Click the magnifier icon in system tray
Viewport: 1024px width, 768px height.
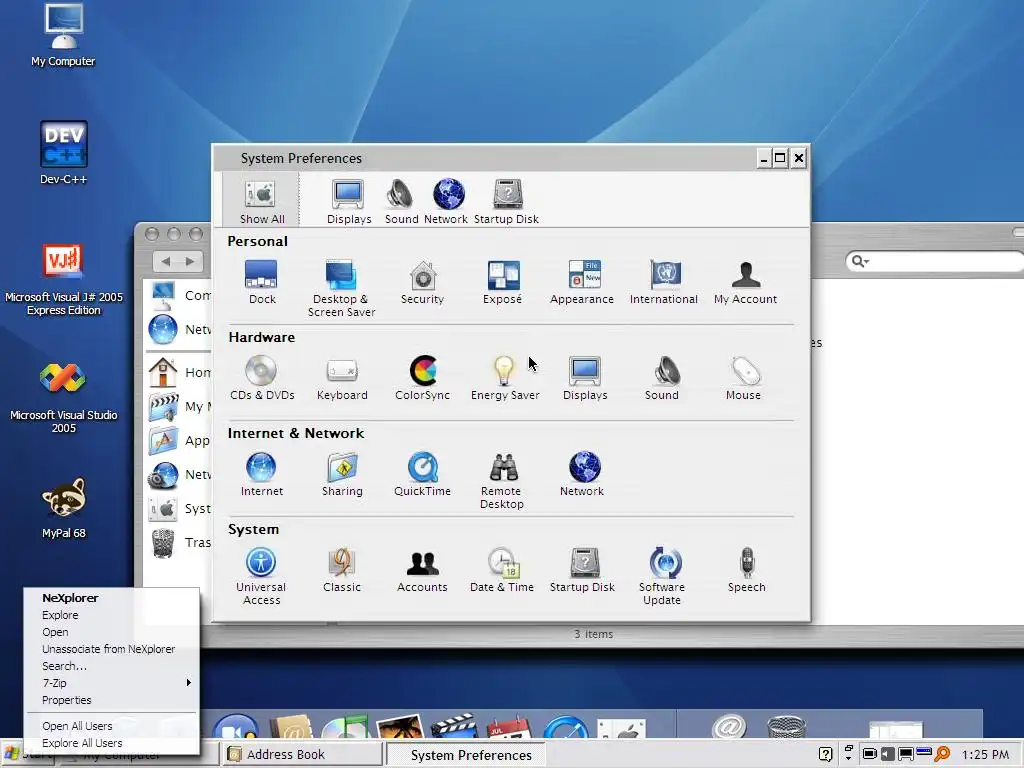942,754
